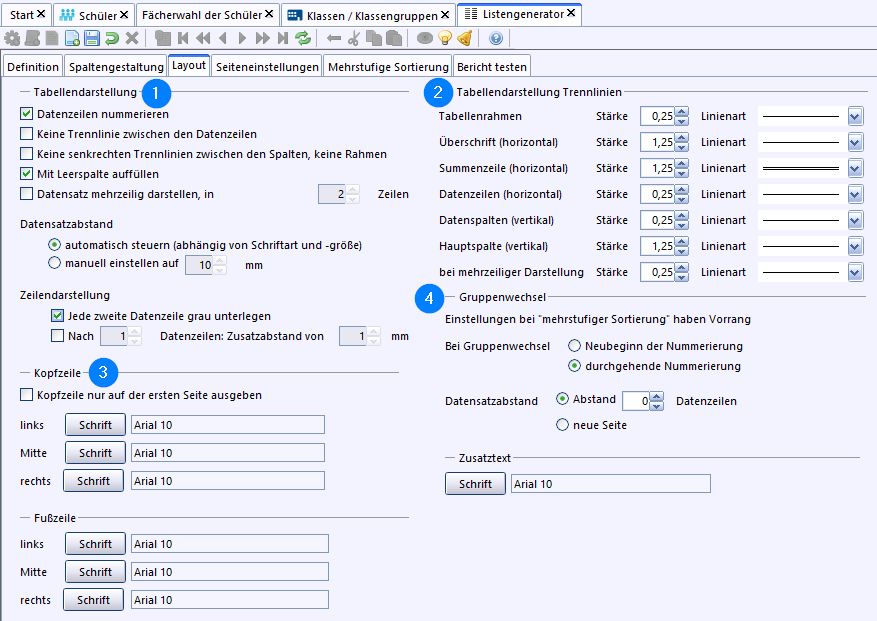
Task: Click the fast forward double-arrow icon
Action: click(x=262, y=38)
